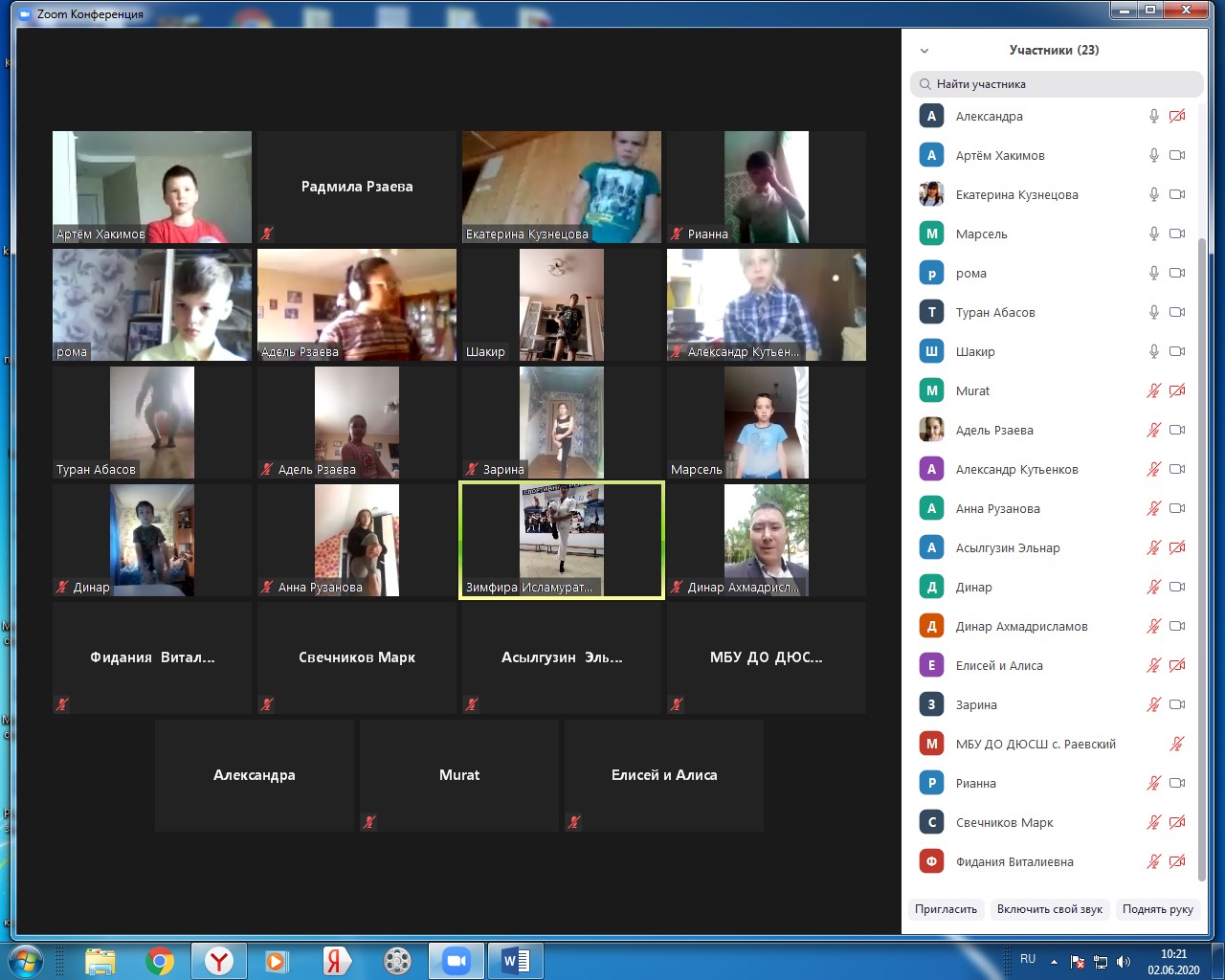This screenshot has width=1225, height=980.
Task: Click the volume speaker icon in system tray
Action: tap(1124, 962)
